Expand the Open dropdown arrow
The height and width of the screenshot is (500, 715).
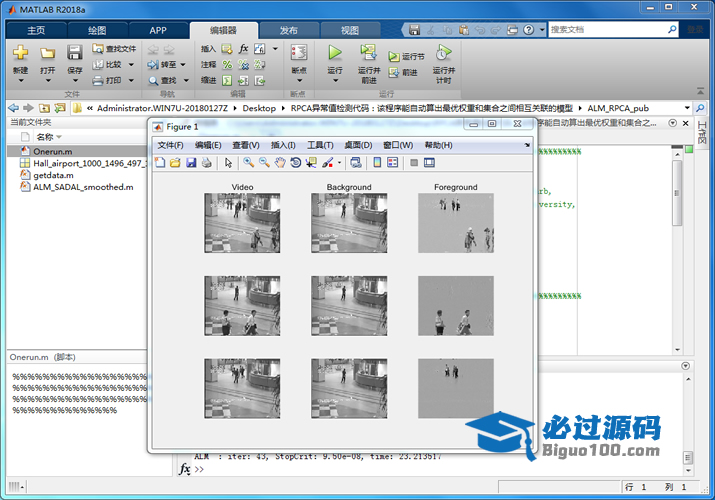[x=48, y=81]
